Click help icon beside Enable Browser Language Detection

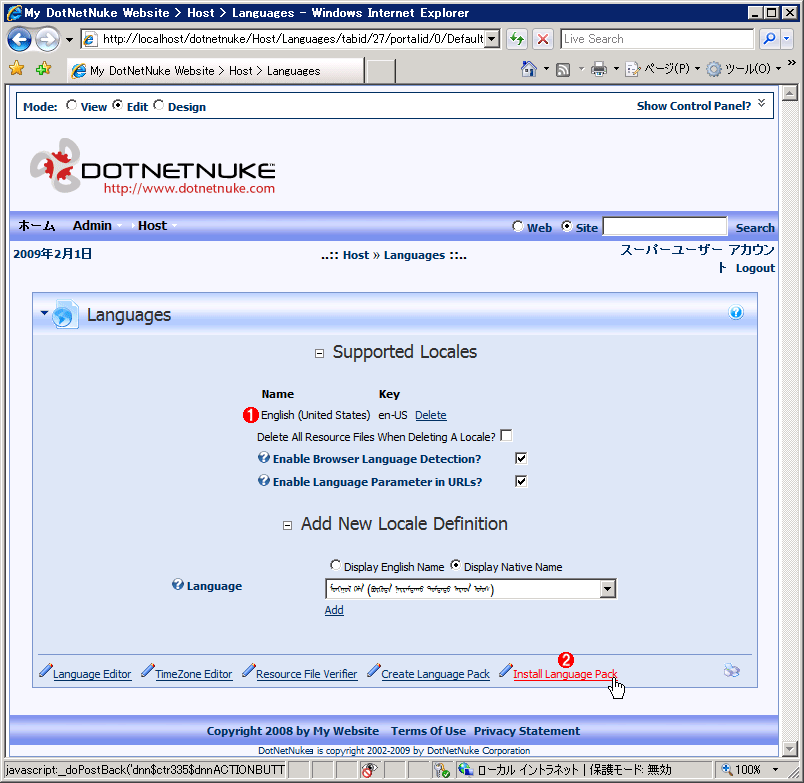(264, 457)
